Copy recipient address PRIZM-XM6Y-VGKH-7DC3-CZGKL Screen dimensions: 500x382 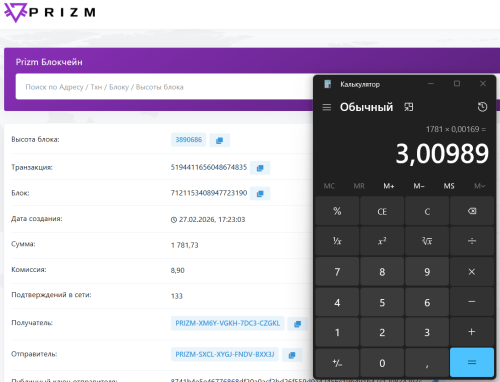(x=297, y=324)
